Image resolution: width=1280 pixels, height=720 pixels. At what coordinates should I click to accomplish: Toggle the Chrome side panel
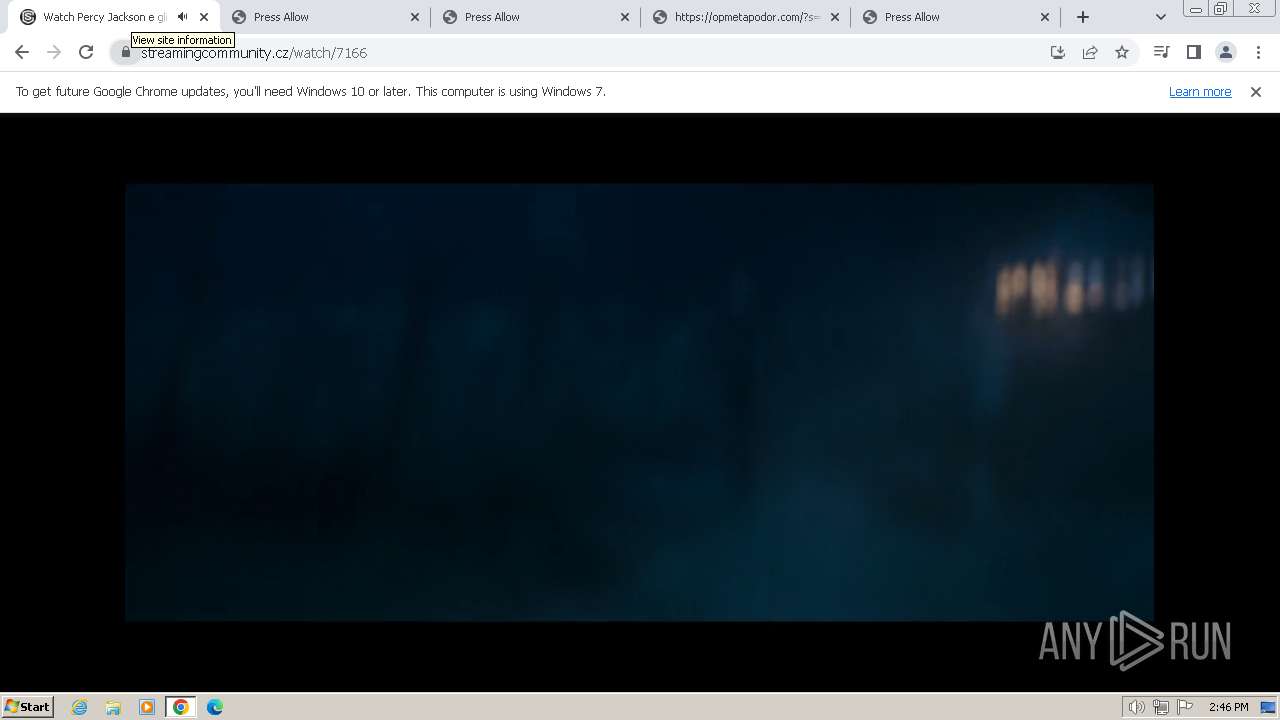pos(1193,52)
